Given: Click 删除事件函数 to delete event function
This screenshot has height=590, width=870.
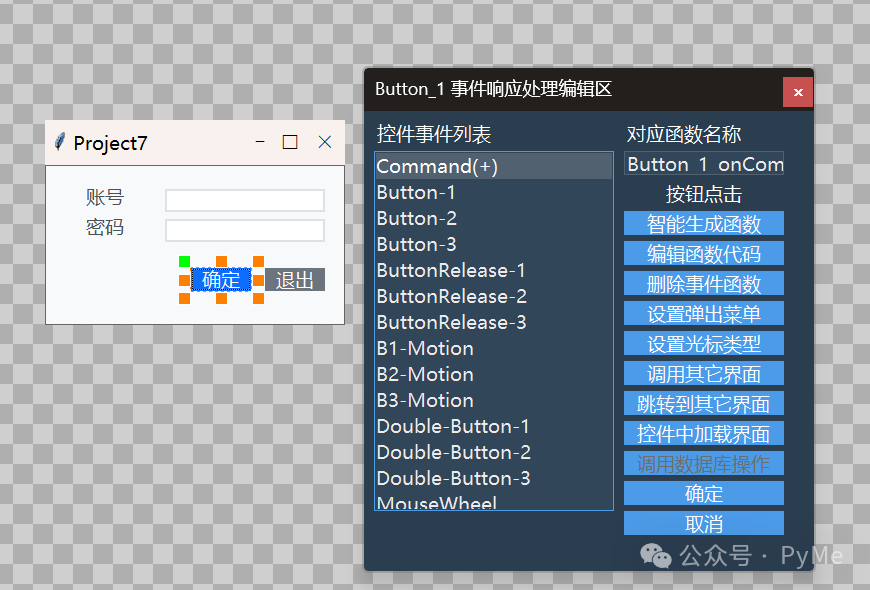Looking at the screenshot, I should (x=703, y=283).
